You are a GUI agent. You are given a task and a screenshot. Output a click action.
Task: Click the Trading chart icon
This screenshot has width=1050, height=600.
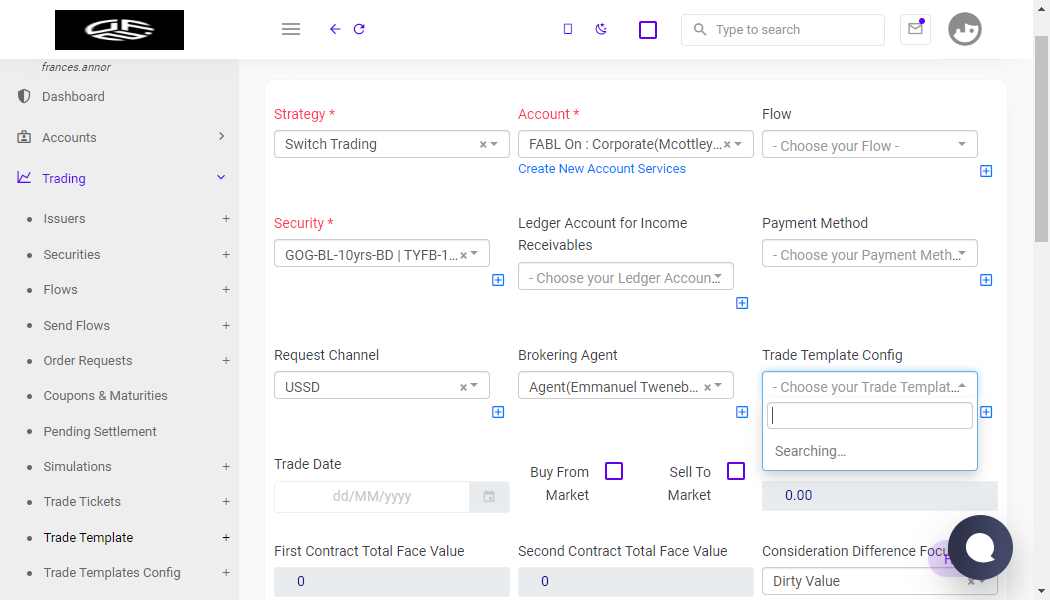24,177
